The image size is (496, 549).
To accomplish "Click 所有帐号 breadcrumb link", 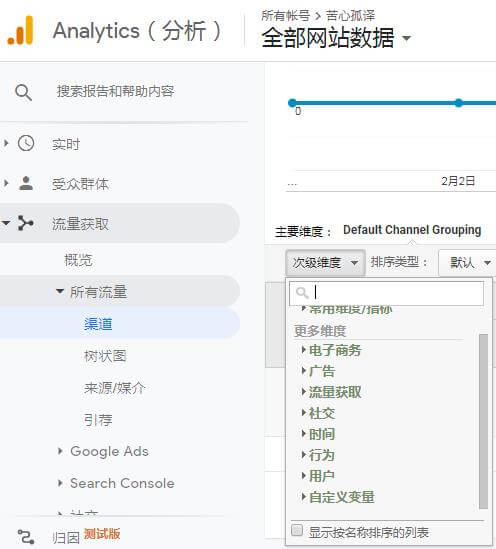I will tap(285, 16).
